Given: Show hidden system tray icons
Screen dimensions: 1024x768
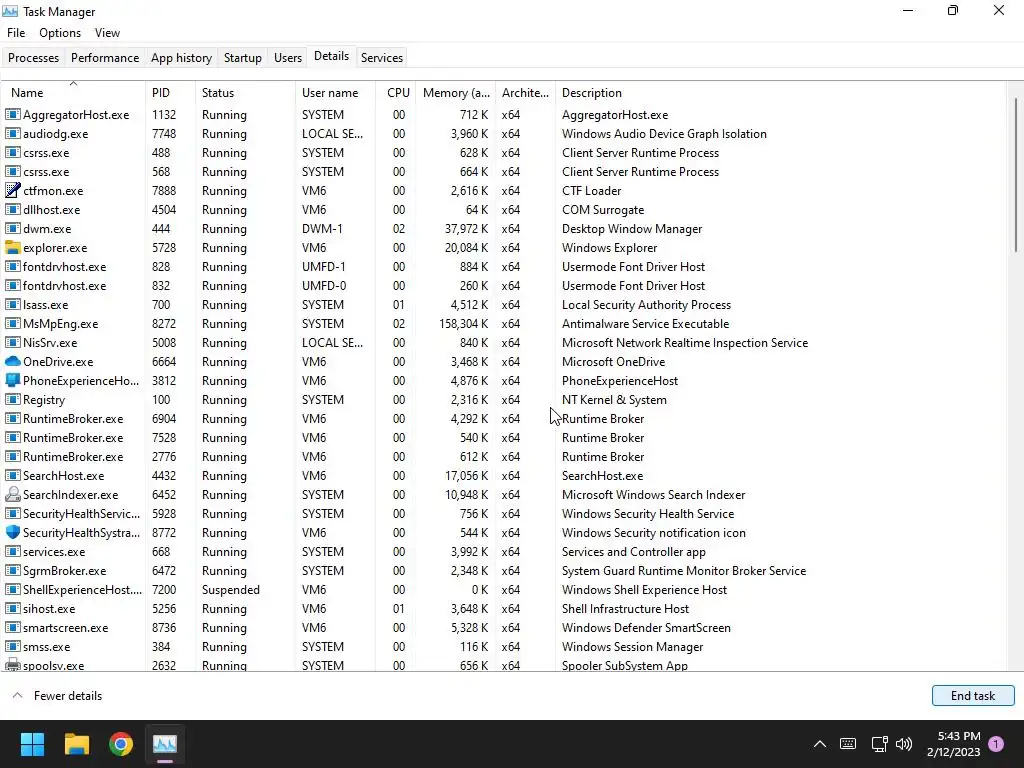Looking at the screenshot, I should coord(820,744).
